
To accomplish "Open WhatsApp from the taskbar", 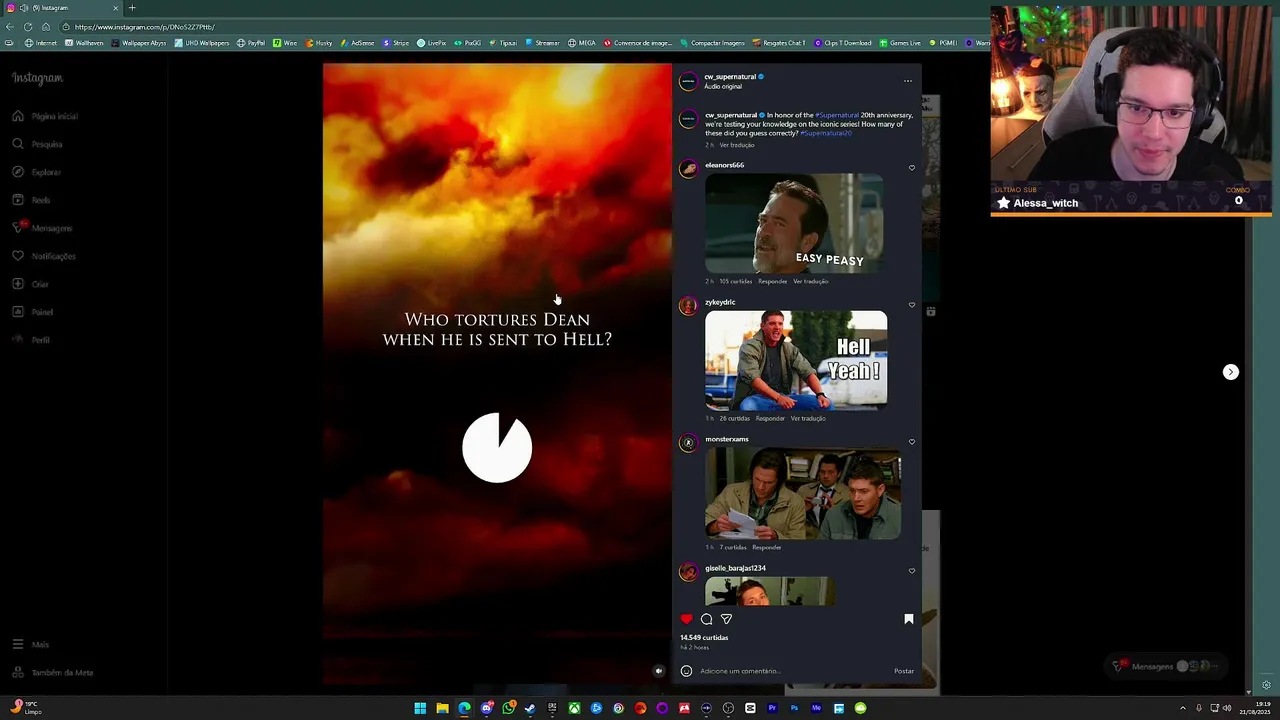I will click(508, 708).
